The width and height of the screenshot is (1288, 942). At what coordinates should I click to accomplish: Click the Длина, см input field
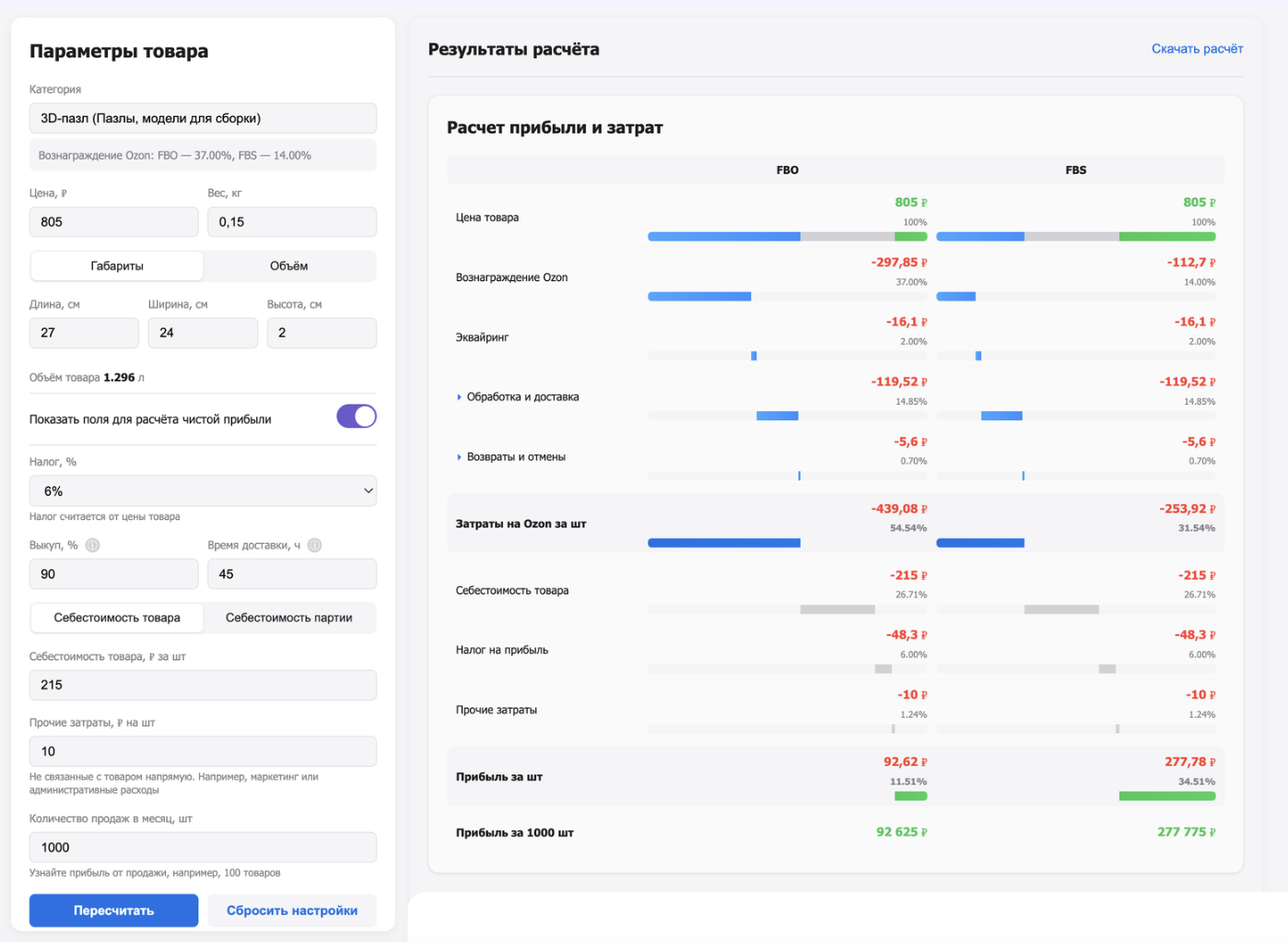(x=84, y=333)
